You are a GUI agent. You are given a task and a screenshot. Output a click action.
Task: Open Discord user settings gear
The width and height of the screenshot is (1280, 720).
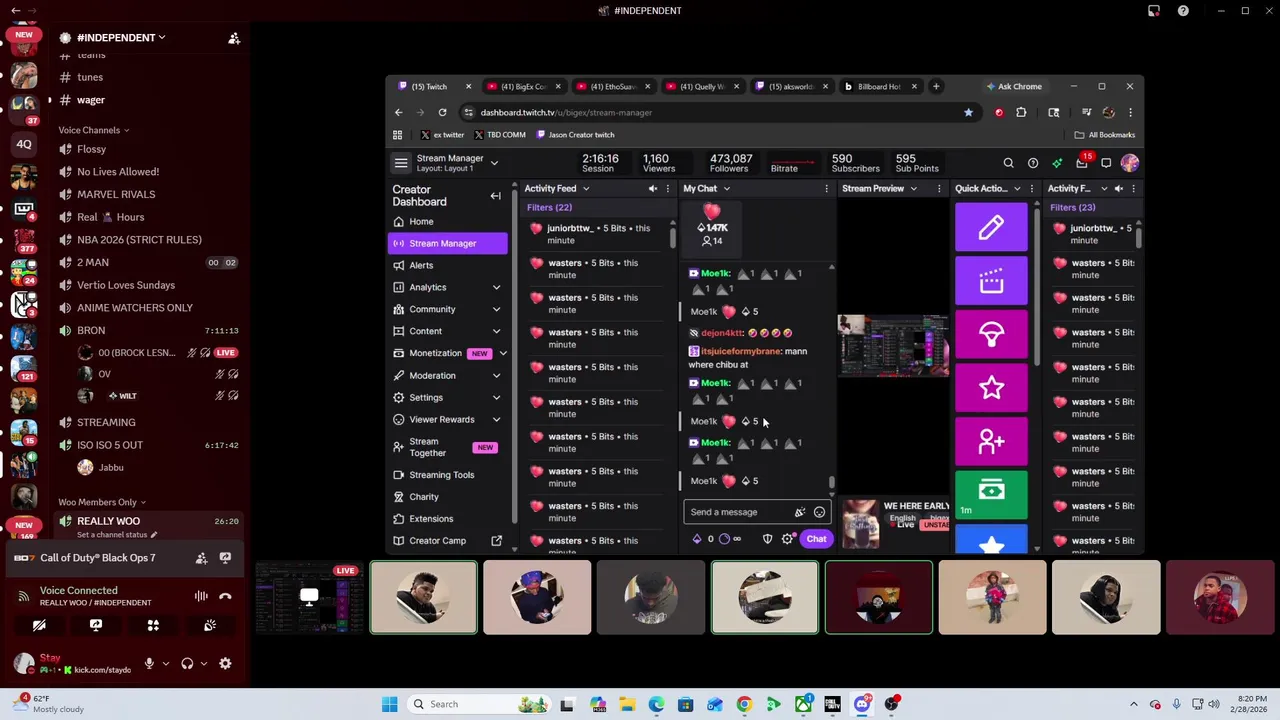(x=225, y=663)
